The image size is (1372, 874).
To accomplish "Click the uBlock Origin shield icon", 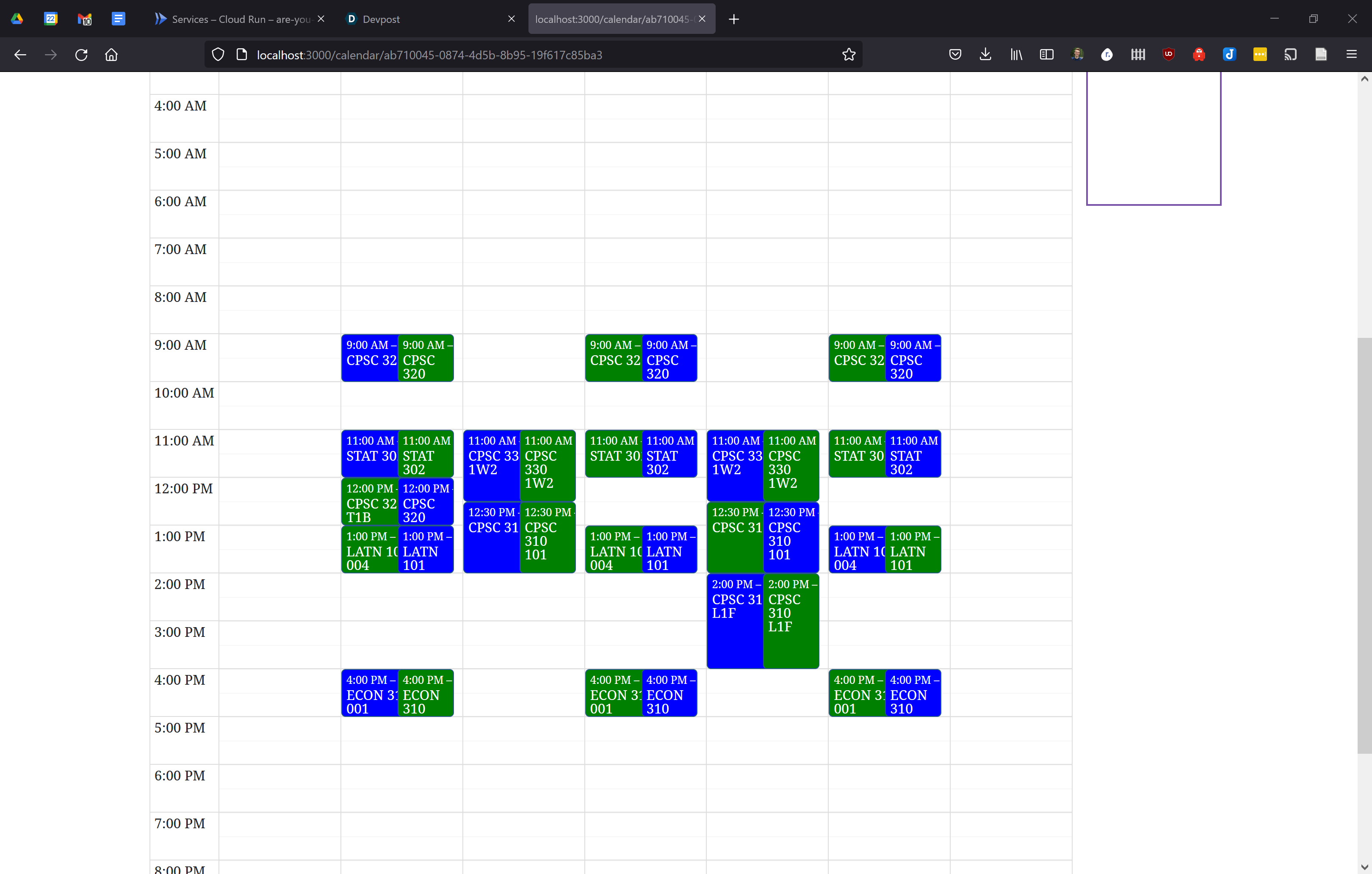I will 1168,55.
